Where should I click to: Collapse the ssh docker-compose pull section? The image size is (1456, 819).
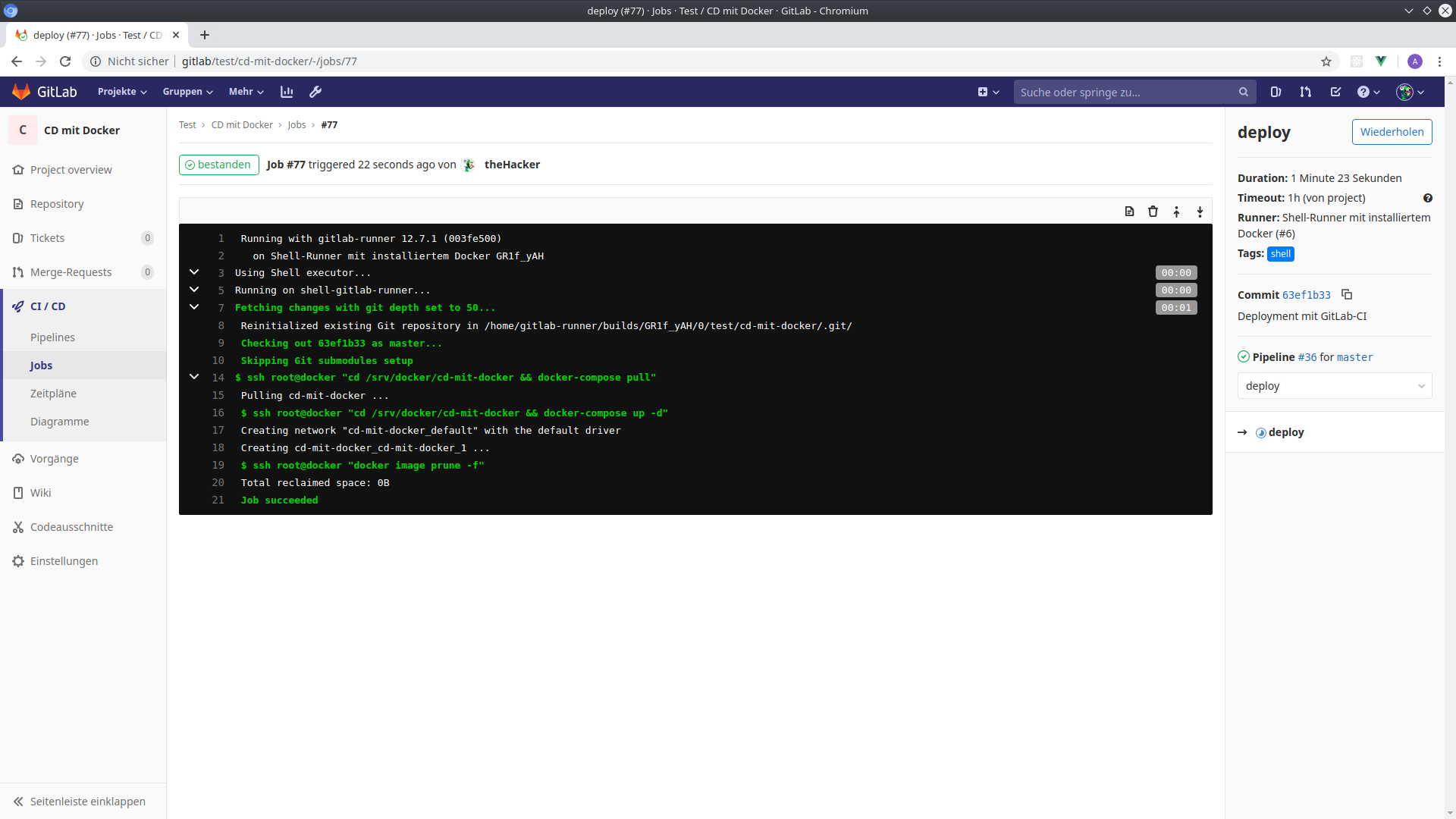tap(194, 377)
